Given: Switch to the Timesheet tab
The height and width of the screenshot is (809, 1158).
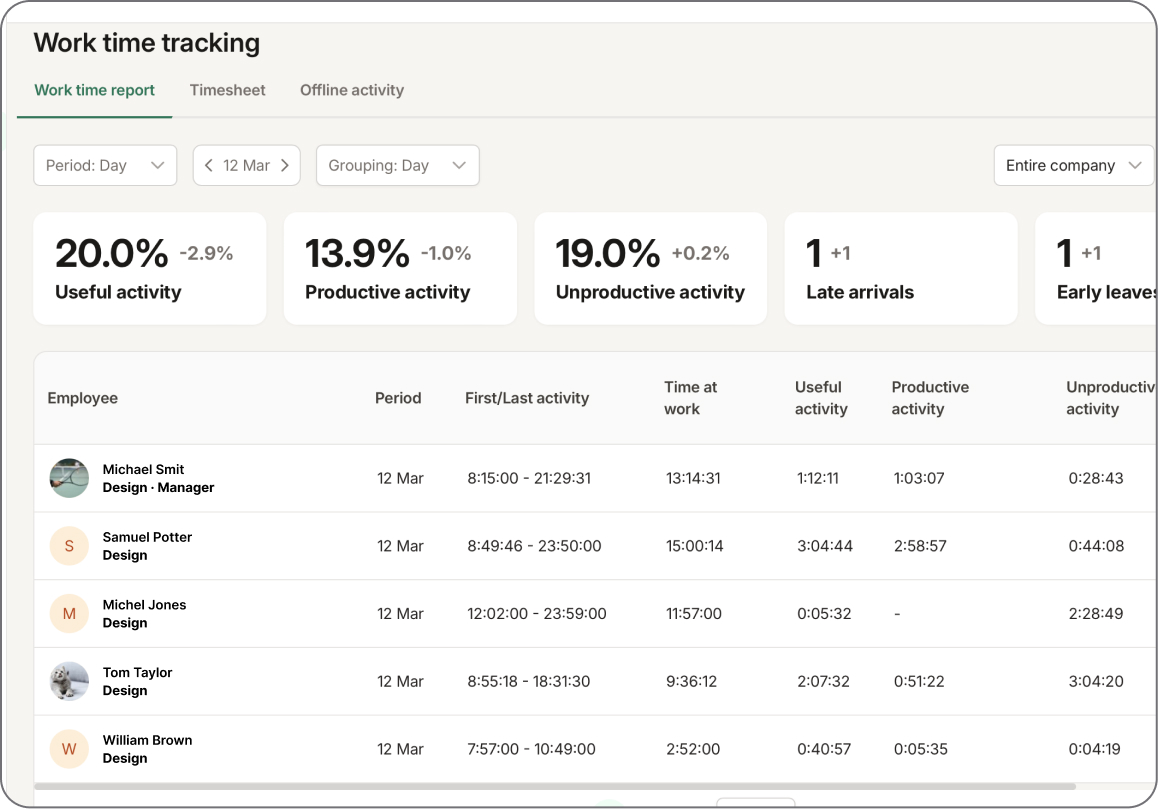Looking at the screenshot, I should 228,90.
